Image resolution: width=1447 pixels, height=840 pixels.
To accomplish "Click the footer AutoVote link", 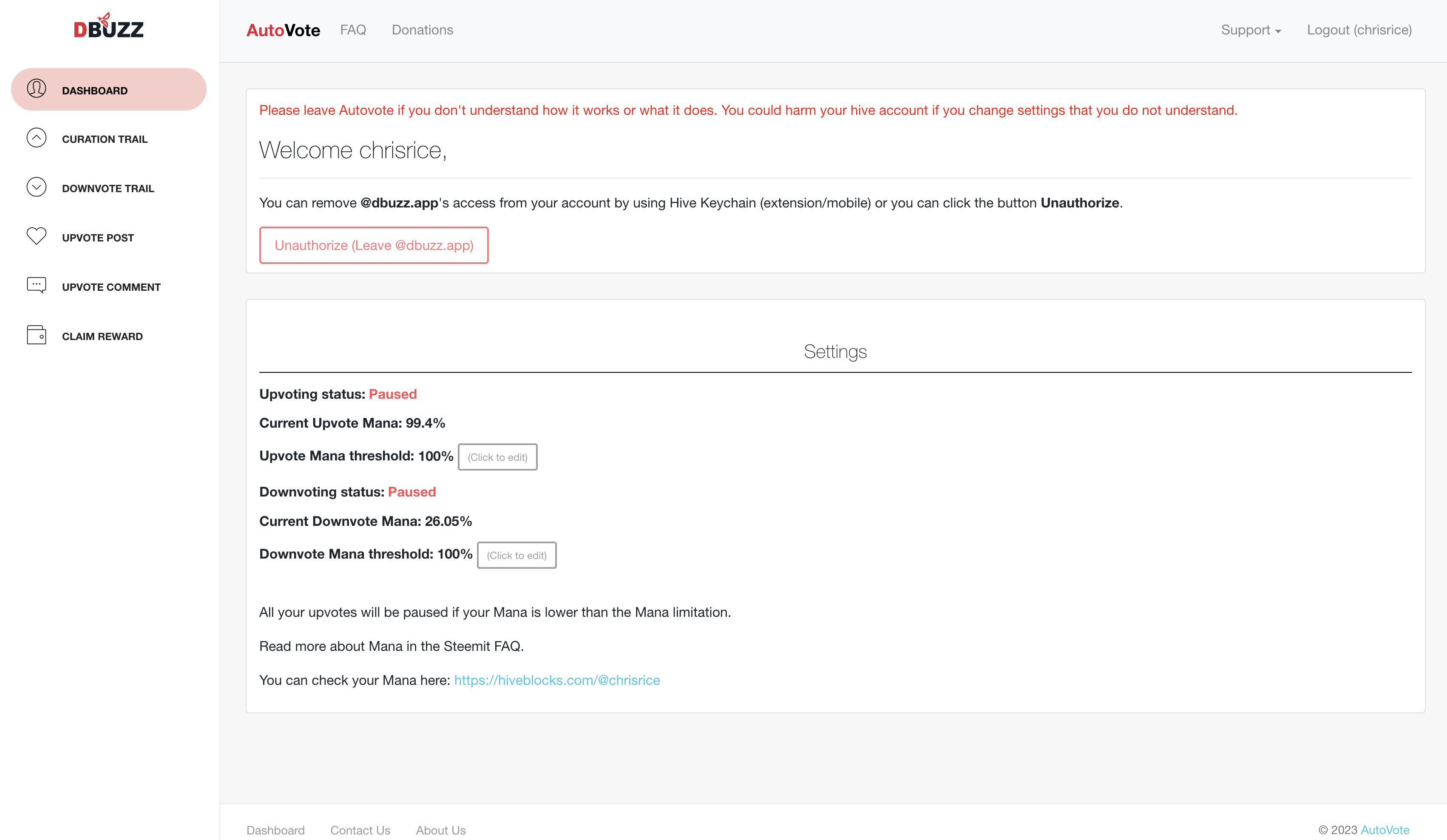I will (x=1385, y=830).
